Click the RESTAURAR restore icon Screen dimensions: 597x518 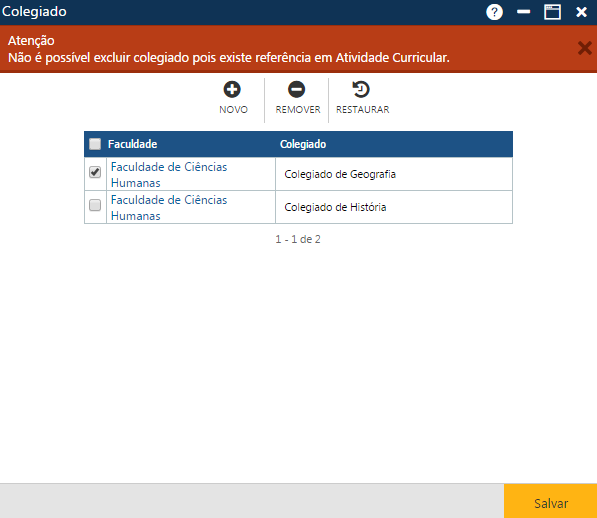point(361,89)
